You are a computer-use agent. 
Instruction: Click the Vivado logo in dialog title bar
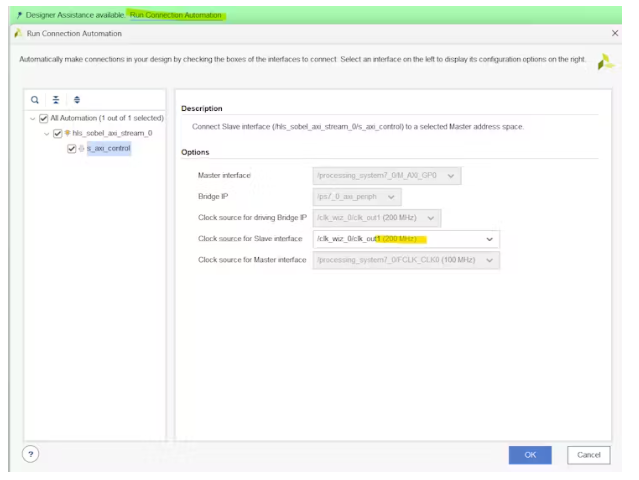(18, 33)
